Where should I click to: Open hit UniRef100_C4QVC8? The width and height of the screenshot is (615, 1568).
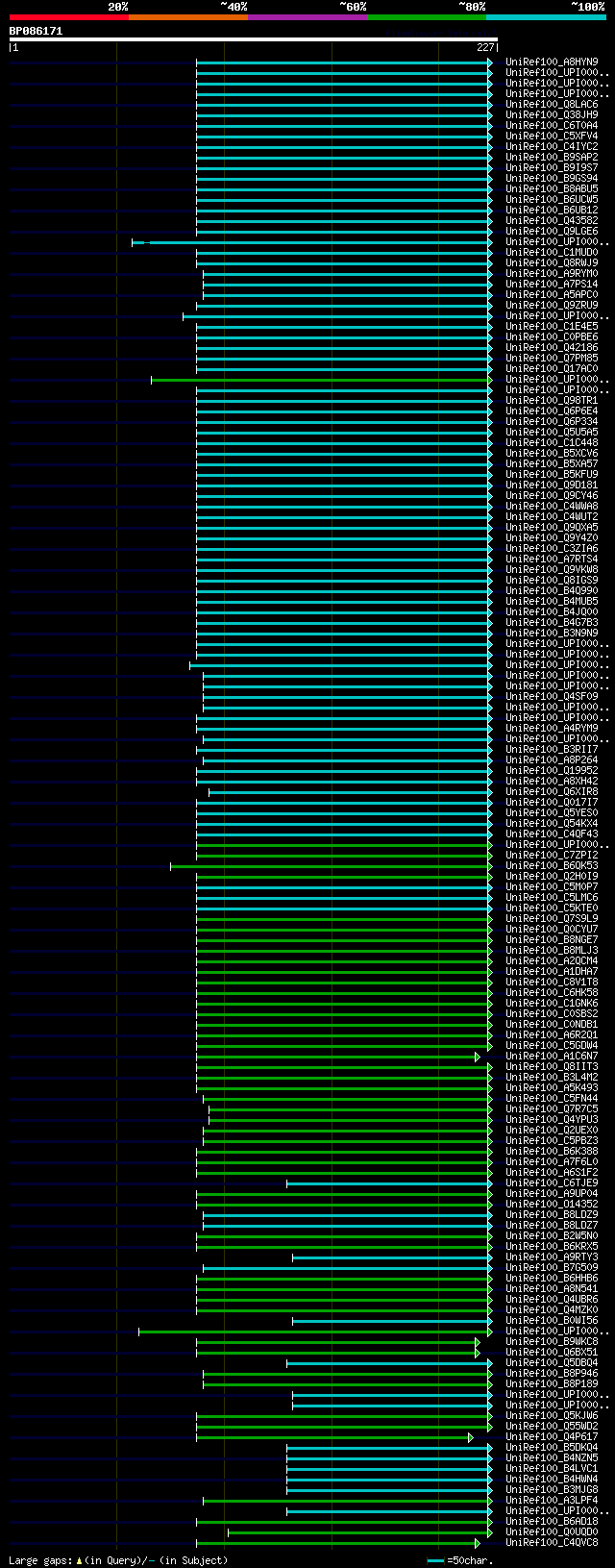(552, 1542)
